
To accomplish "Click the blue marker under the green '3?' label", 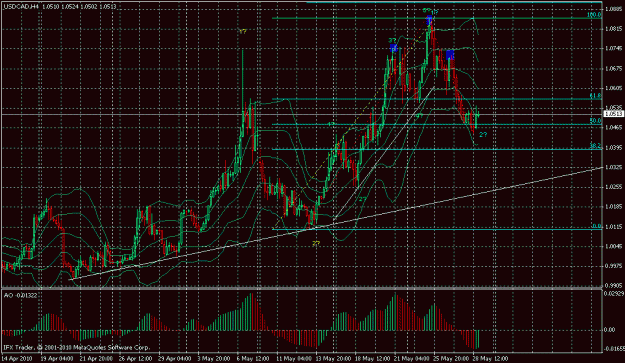I will pos(393,49).
